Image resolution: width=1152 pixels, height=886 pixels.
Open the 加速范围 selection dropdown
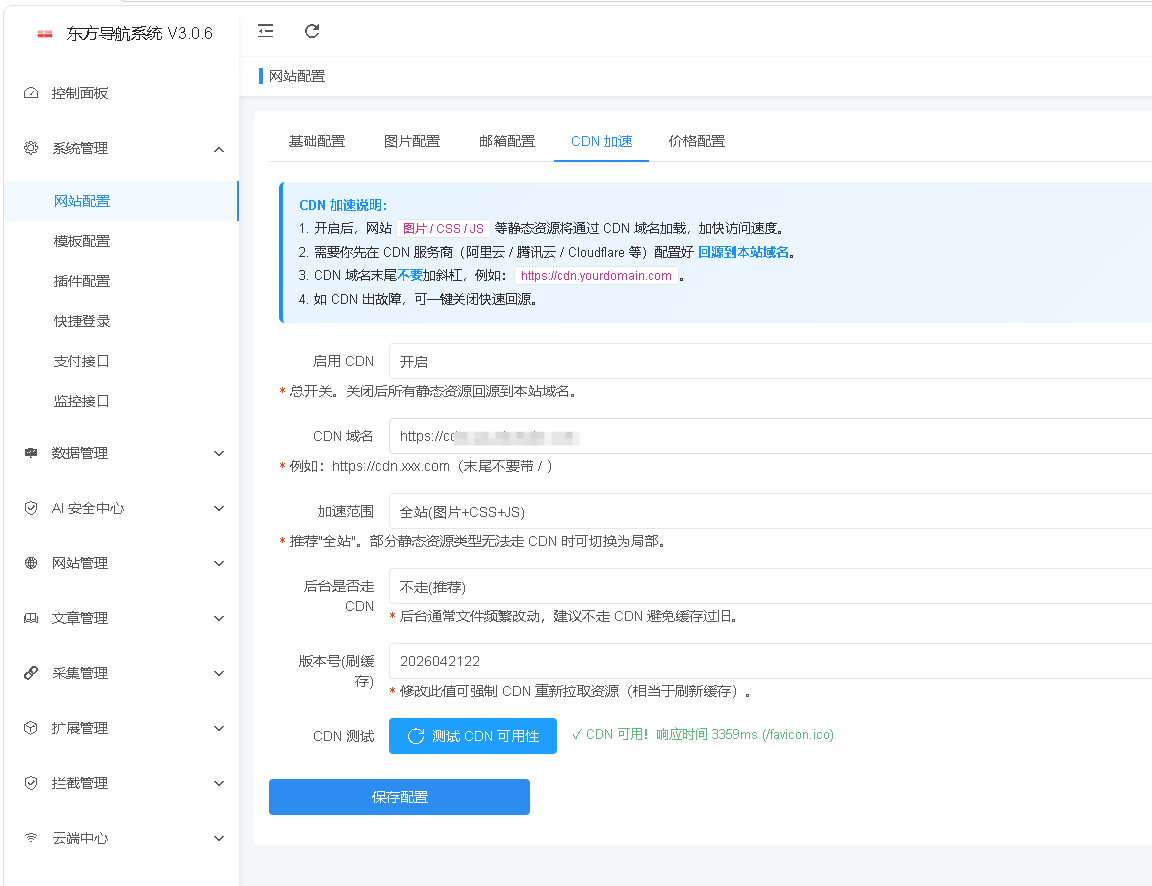point(700,510)
